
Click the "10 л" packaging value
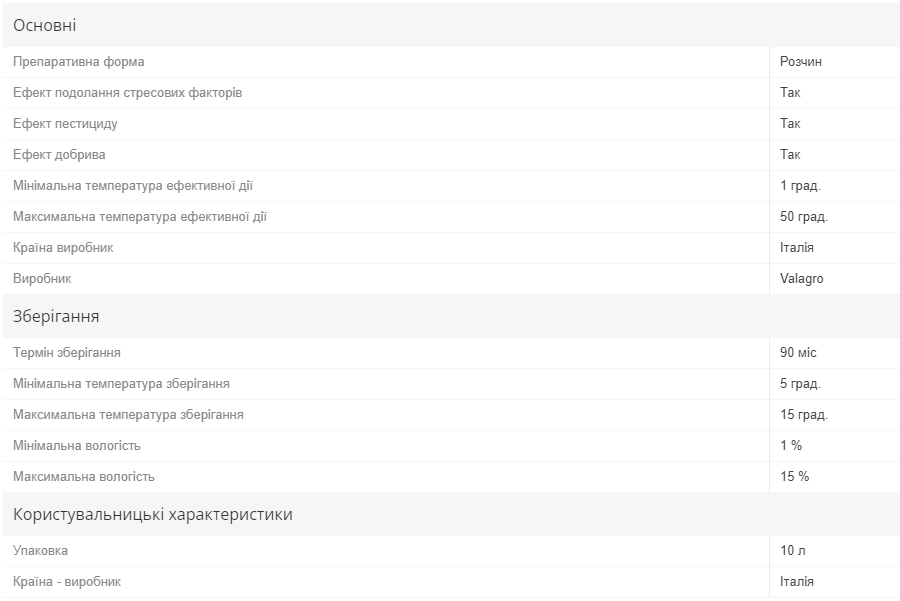[793, 551]
